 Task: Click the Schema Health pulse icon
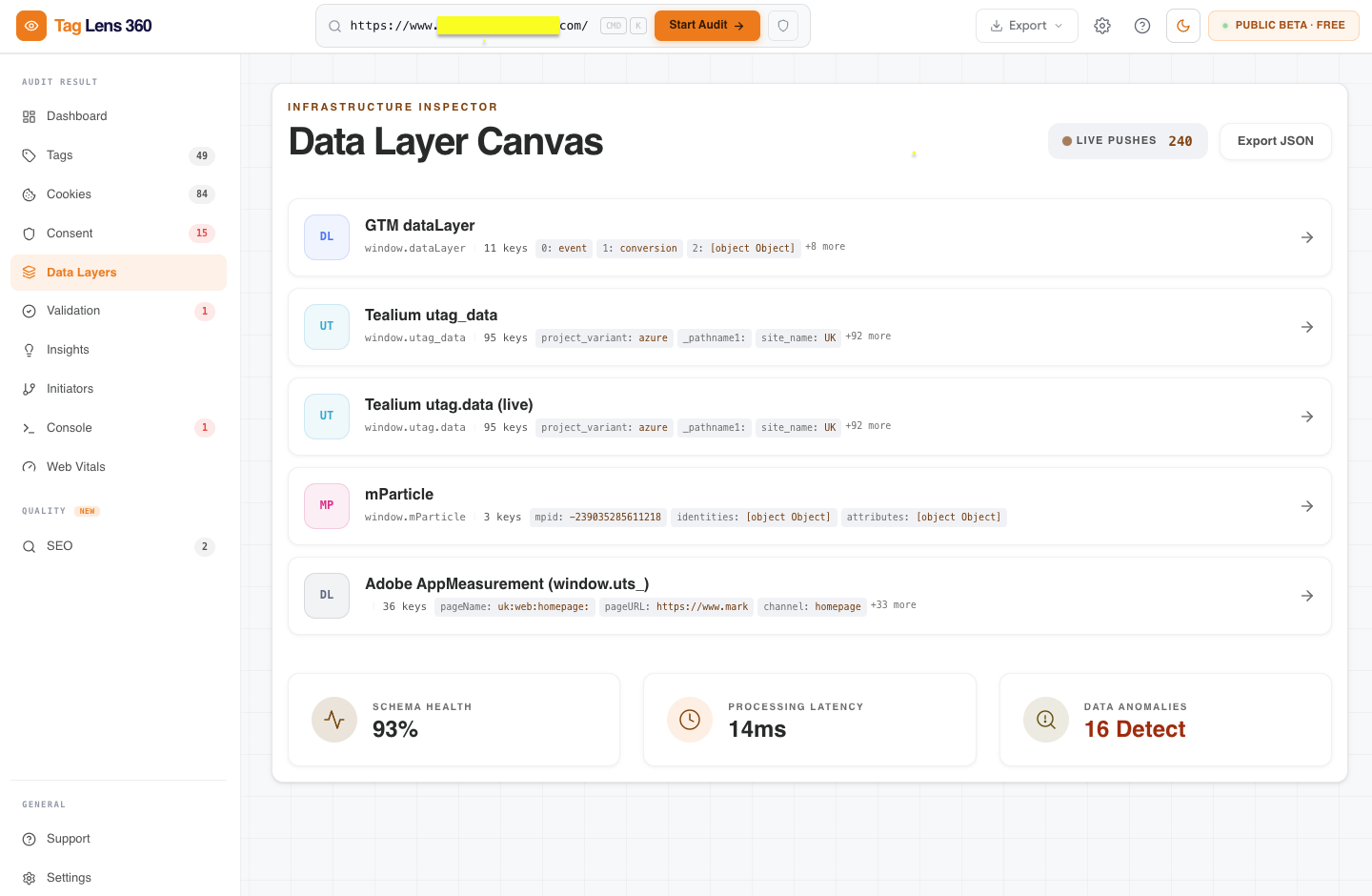tap(334, 720)
